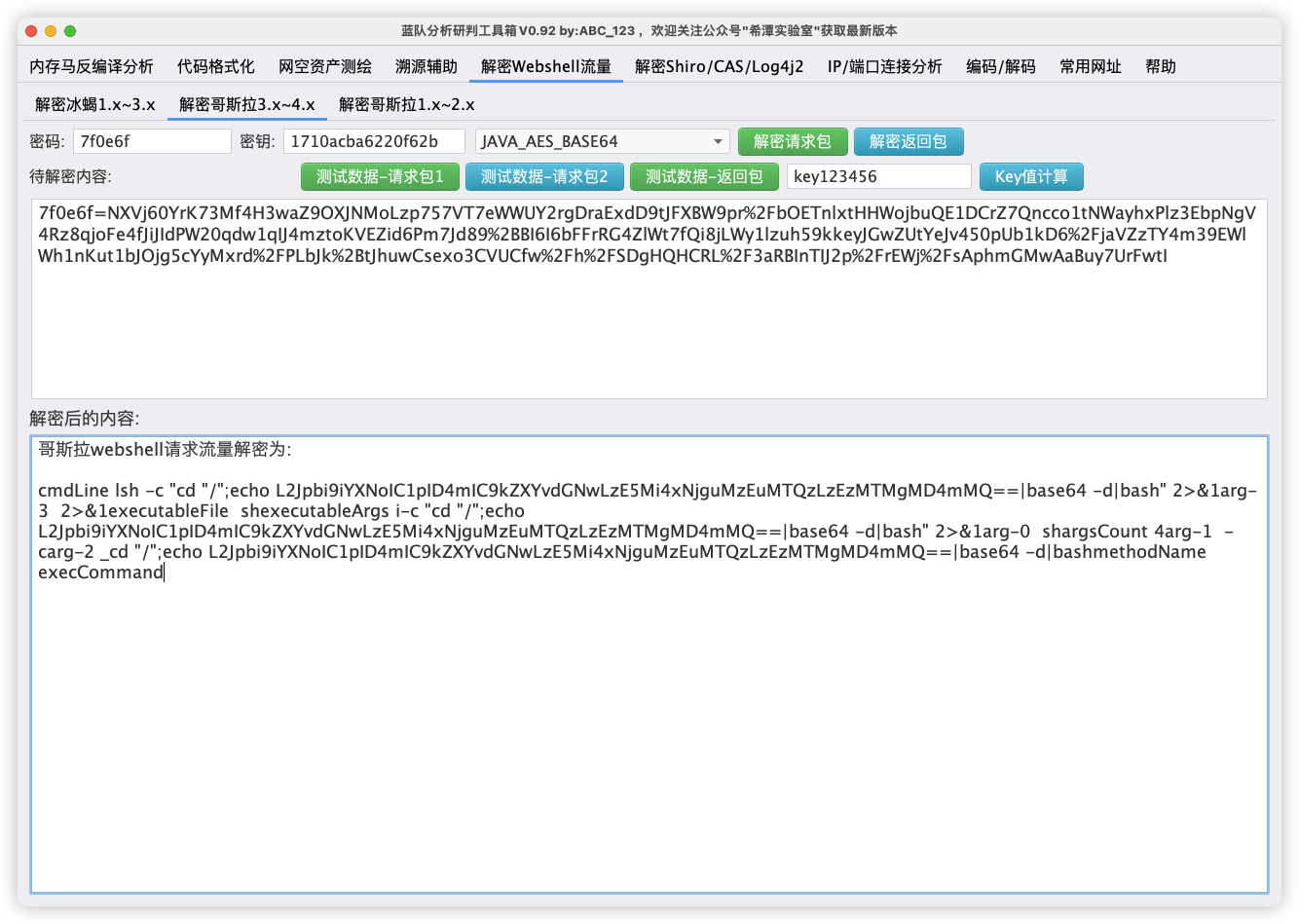This screenshot has height=924, width=1299.
Task: Switch to the IP/端口连接分析 tab
Action: (885, 66)
